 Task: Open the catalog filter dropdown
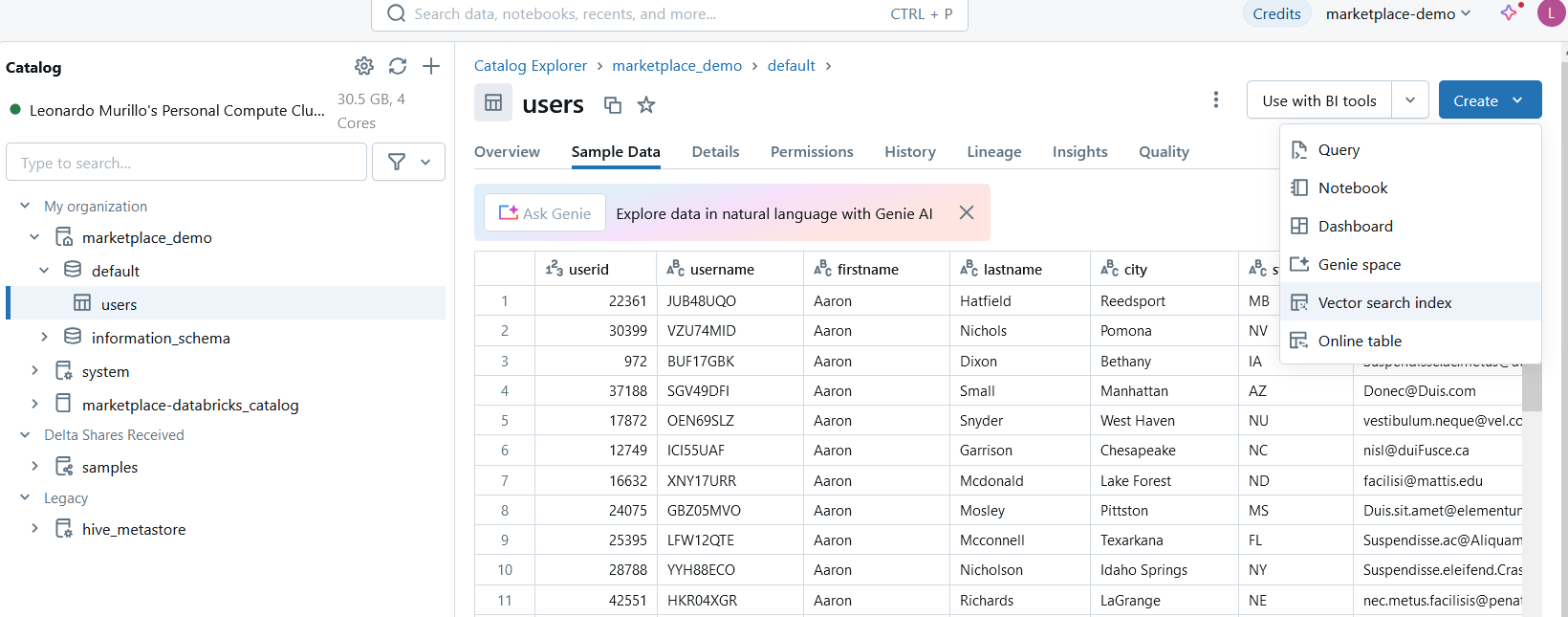[x=409, y=163]
